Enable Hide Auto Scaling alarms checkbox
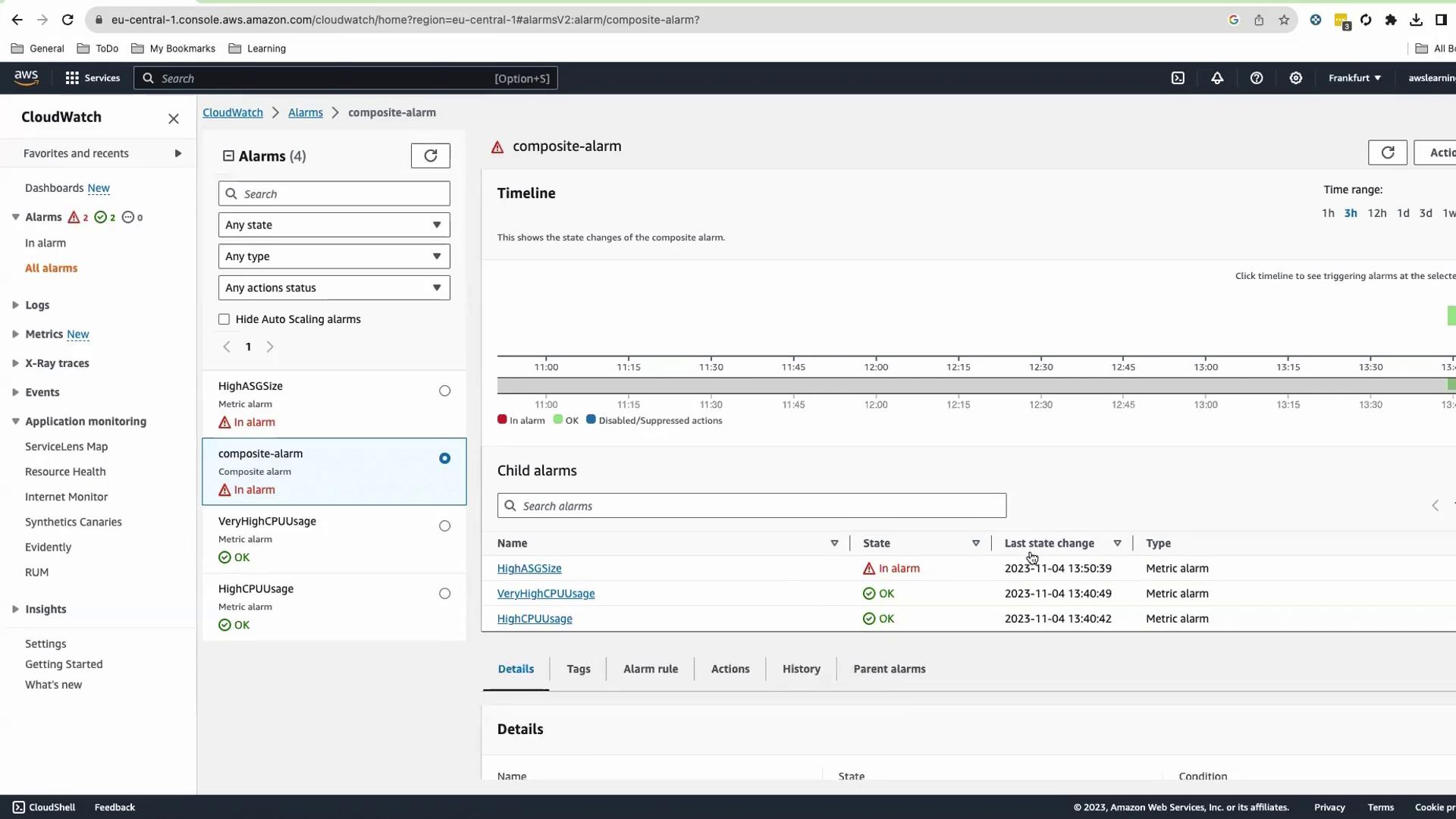 click(x=224, y=319)
